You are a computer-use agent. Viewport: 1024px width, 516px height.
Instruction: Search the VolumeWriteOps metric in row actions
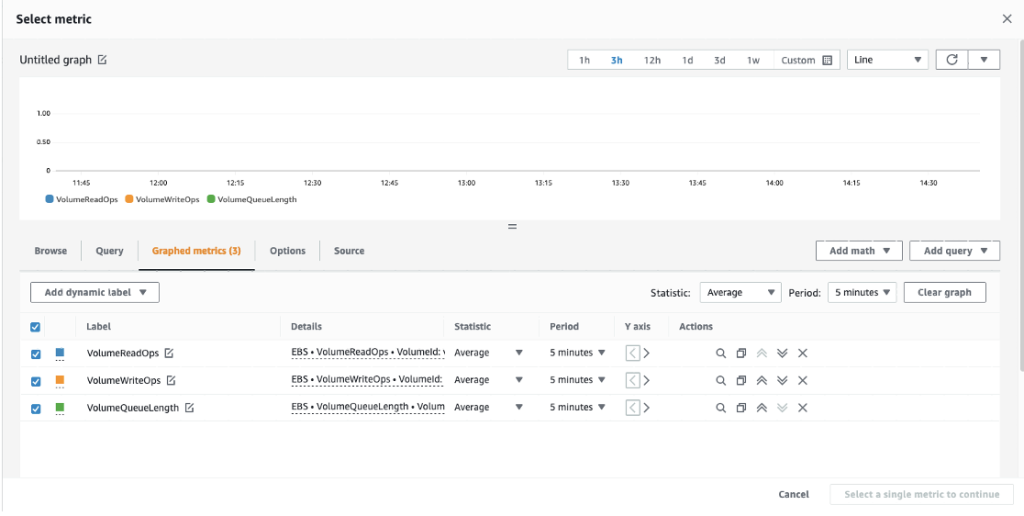(x=721, y=380)
